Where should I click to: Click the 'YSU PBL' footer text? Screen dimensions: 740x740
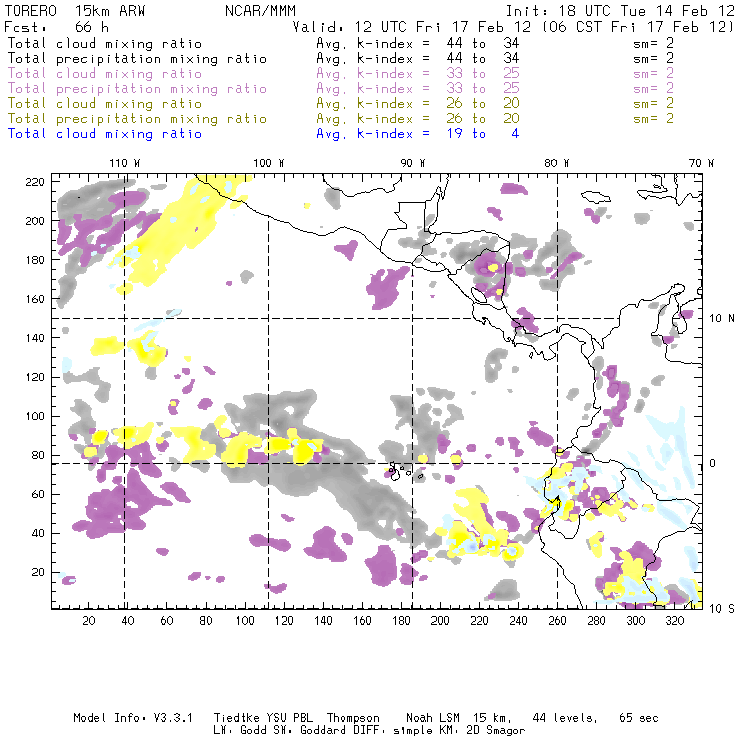tap(290, 718)
